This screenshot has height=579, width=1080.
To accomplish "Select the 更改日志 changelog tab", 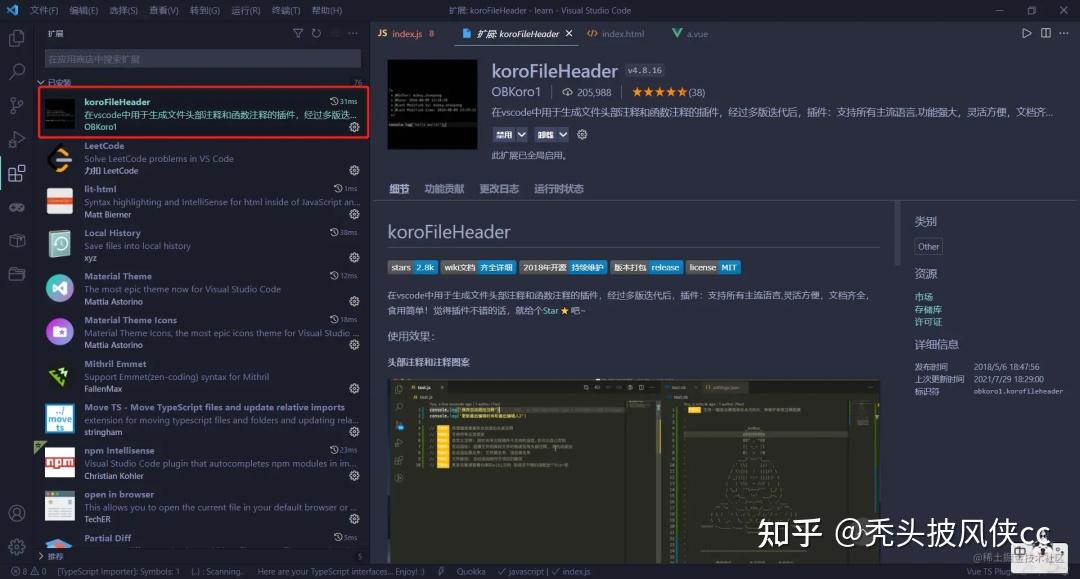I will tap(499, 189).
